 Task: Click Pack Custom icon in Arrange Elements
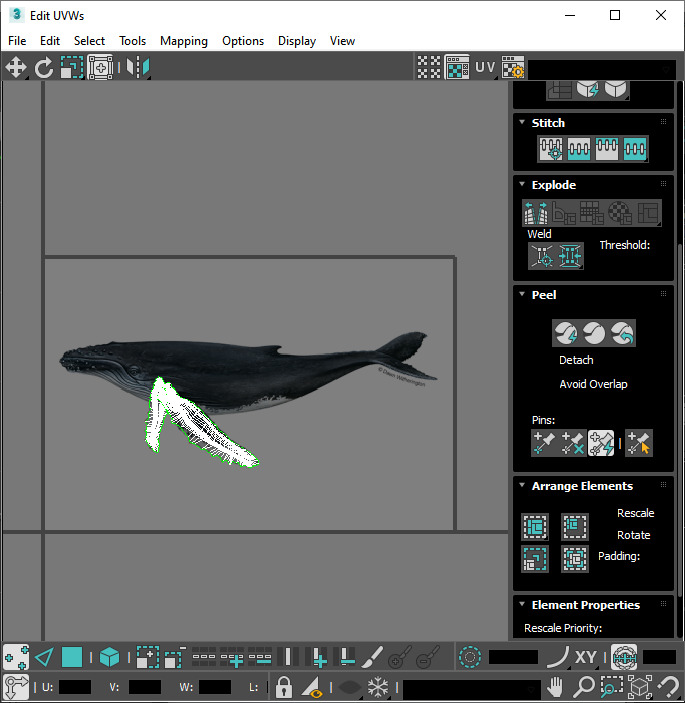pos(535,527)
